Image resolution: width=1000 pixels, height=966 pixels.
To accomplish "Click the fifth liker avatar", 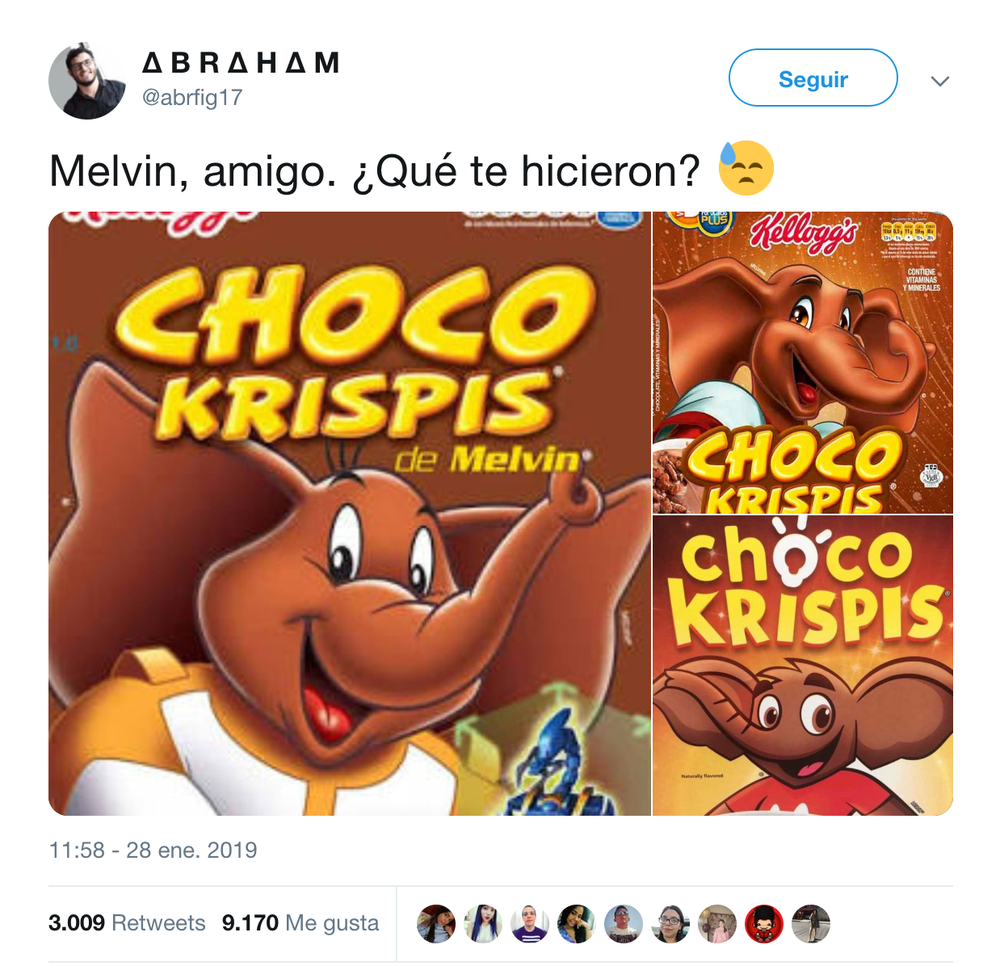I will [x=624, y=923].
